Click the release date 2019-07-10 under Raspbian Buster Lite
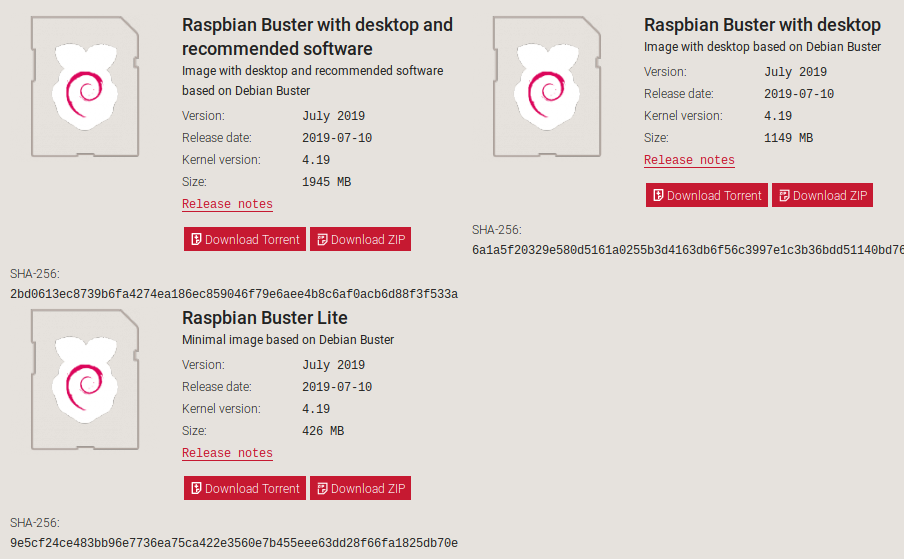Viewport: 904px width, 559px height. coord(337,387)
